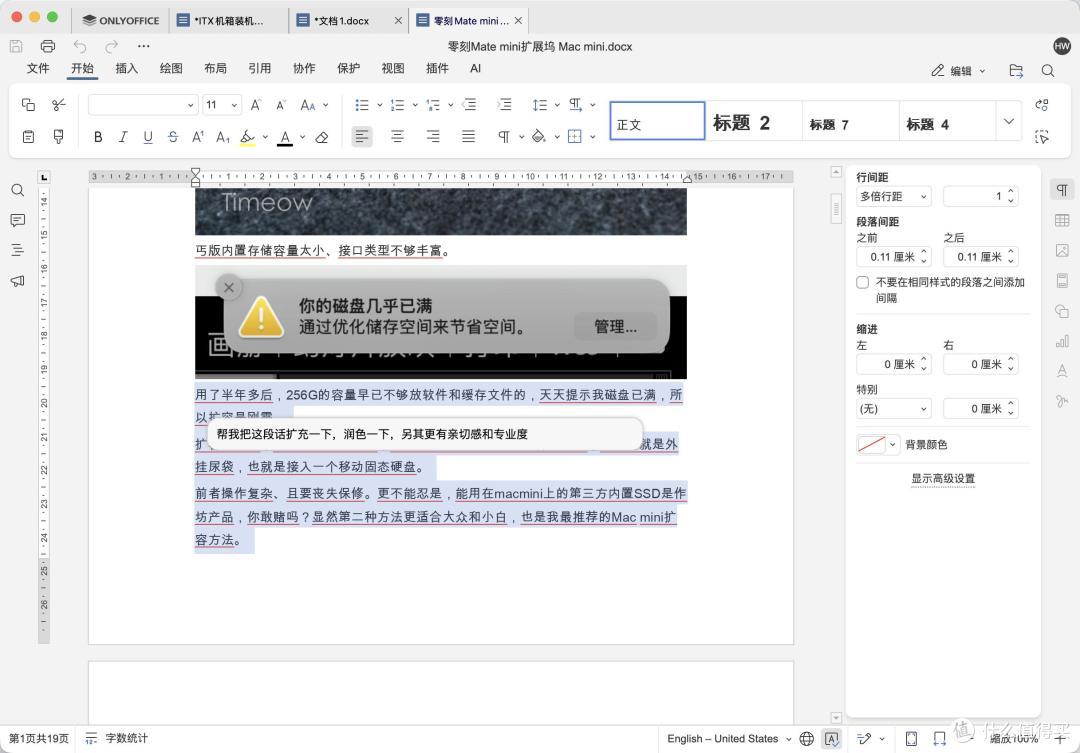This screenshot has height=753, width=1080.
Task: Check 不要在相同样式的段落之间添加间隔
Action: (x=862, y=282)
